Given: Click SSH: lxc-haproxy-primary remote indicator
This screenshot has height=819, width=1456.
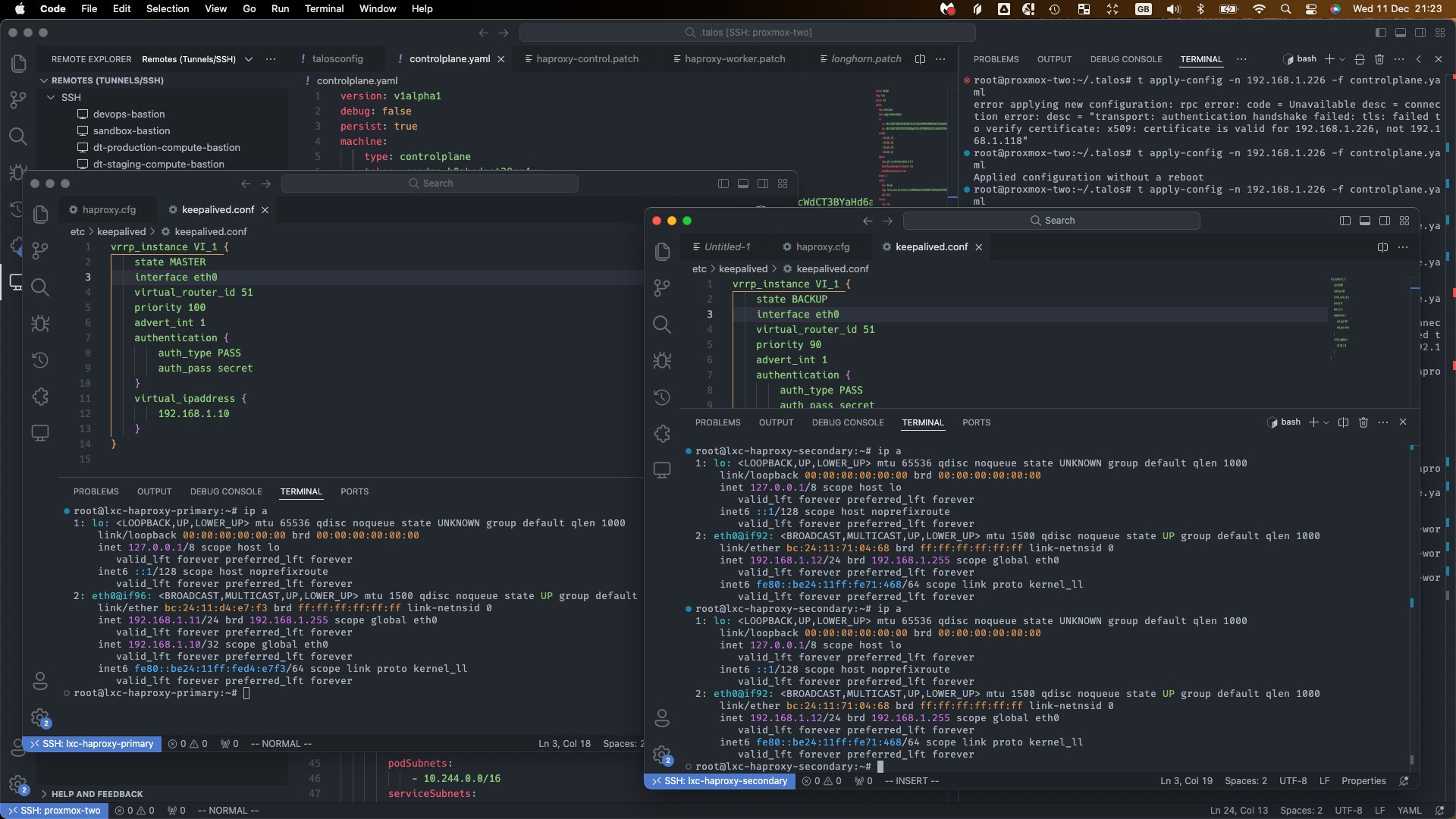Looking at the screenshot, I should click(92, 744).
